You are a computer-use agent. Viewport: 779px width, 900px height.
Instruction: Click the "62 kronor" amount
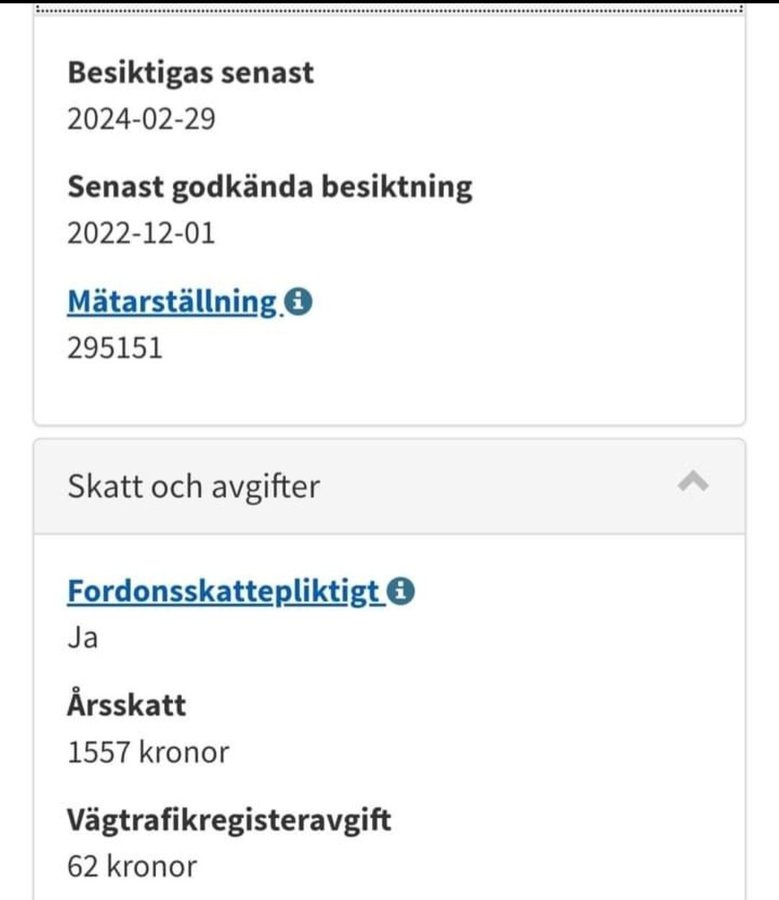[x=132, y=866]
